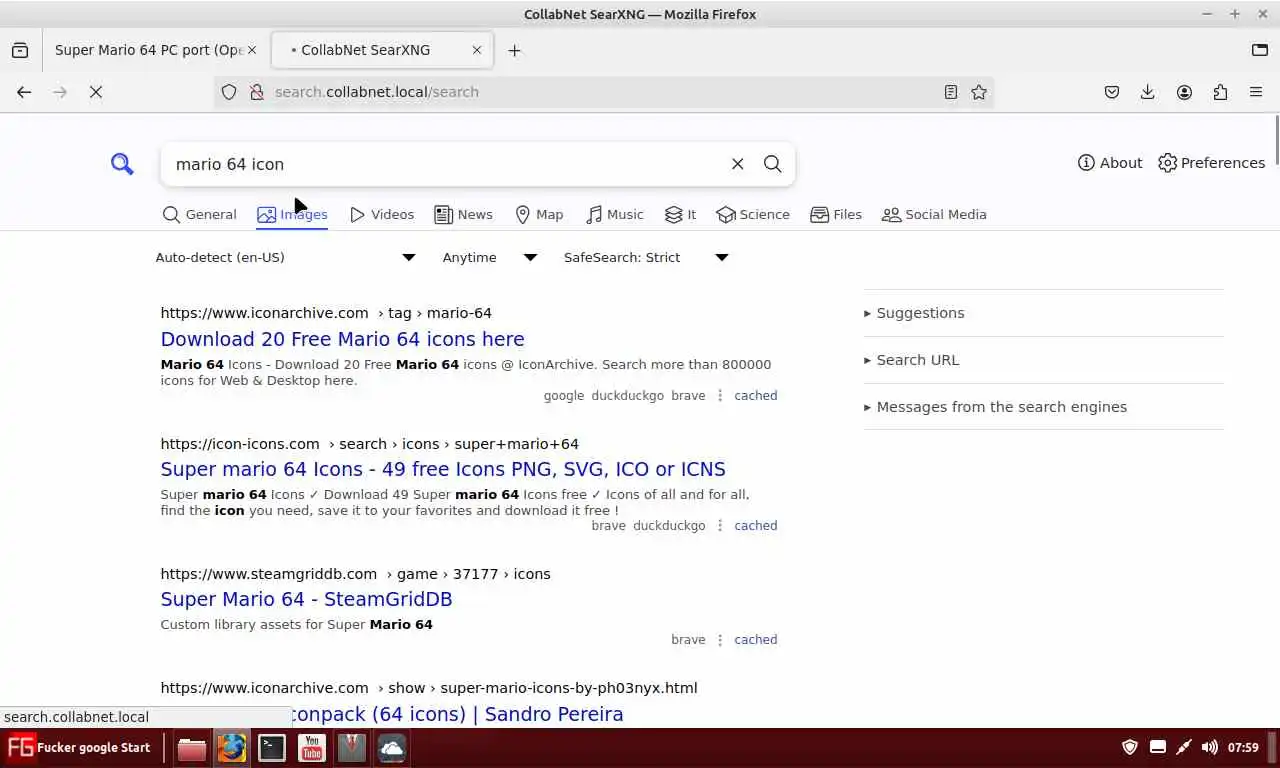The width and height of the screenshot is (1280, 768).
Task: Switch to Files category
Action: [x=836, y=214]
